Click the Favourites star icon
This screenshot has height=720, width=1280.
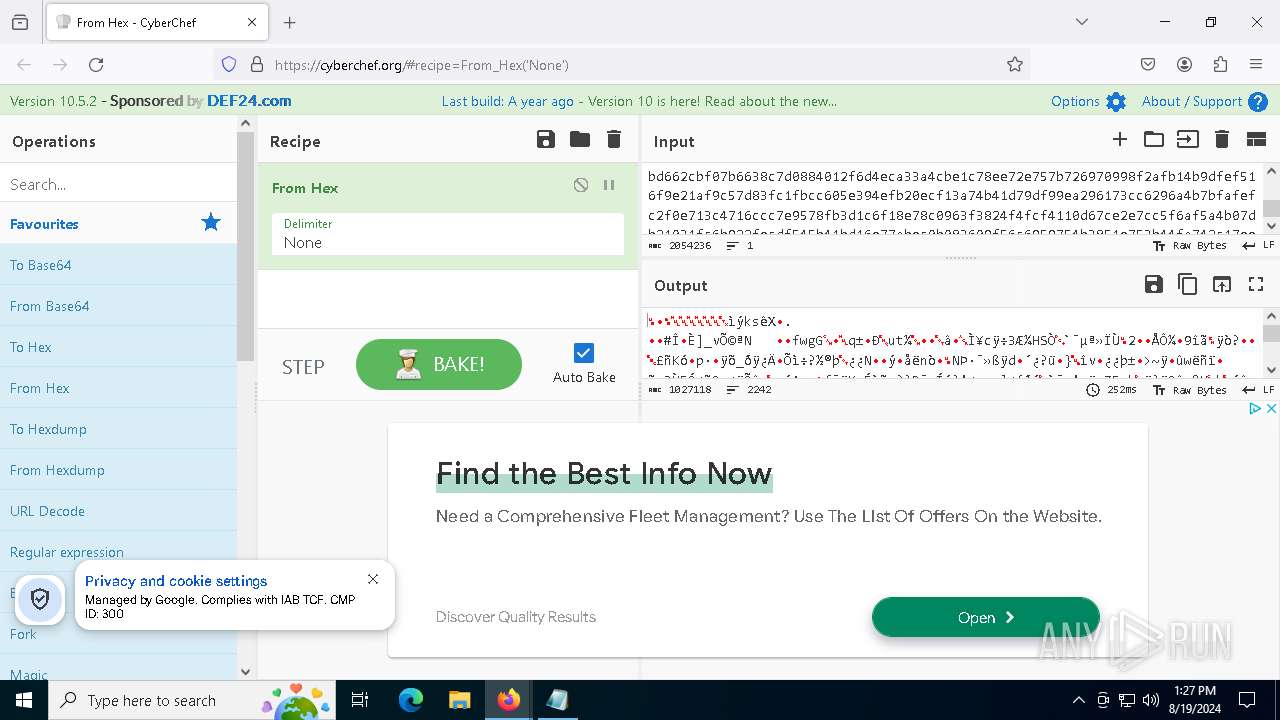tap(211, 222)
